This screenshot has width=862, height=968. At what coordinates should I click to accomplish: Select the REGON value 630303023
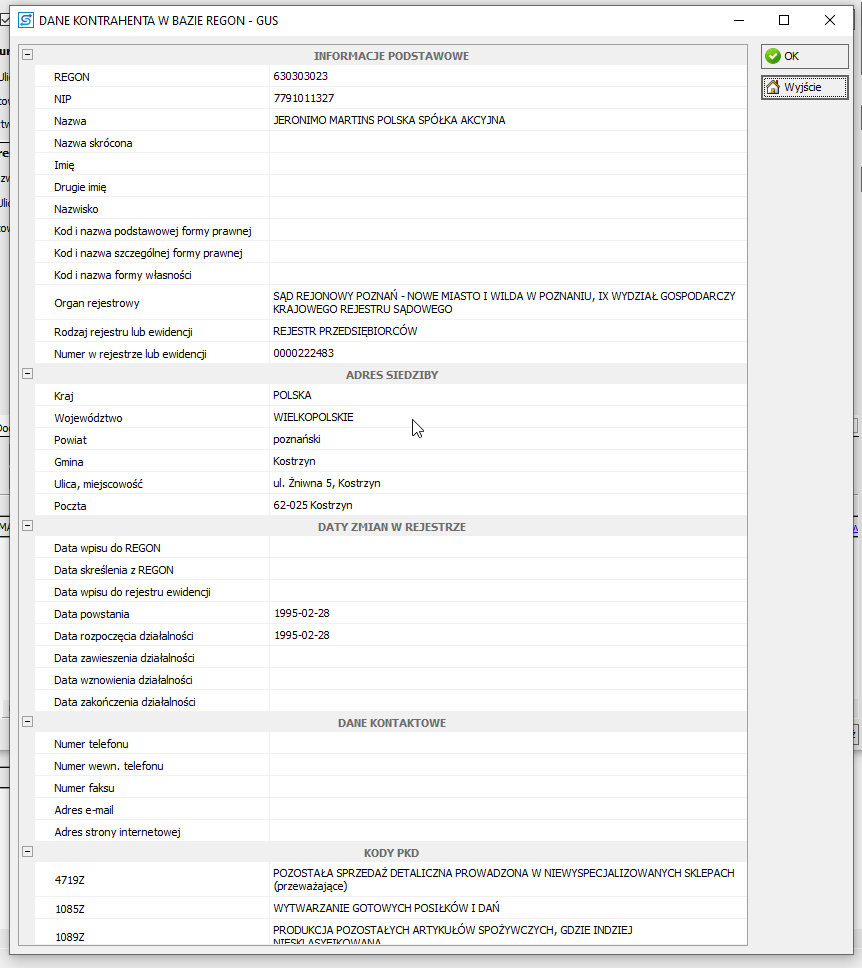click(301, 76)
